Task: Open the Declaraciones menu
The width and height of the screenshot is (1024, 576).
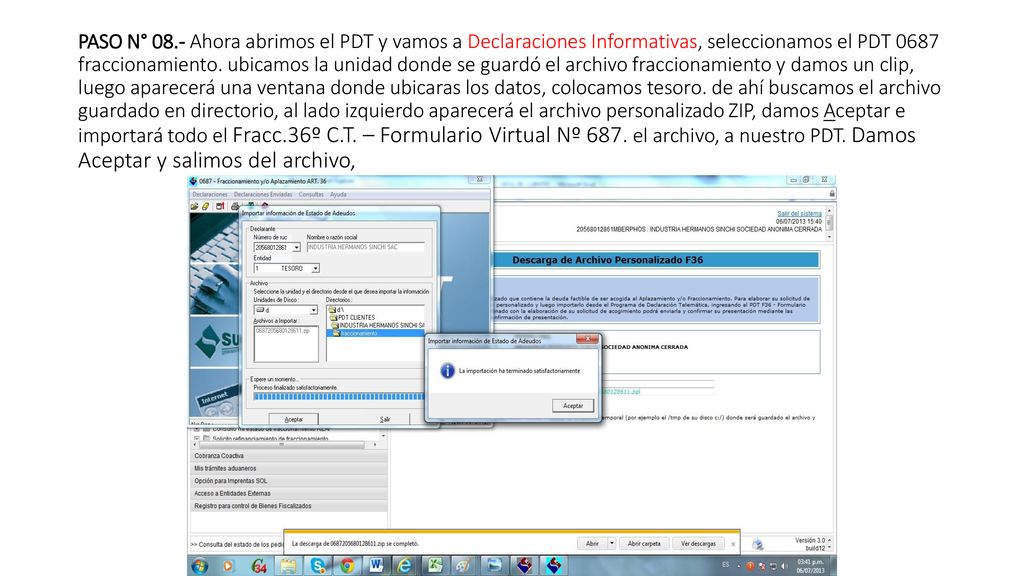Action: pyautogui.click(x=210, y=195)
